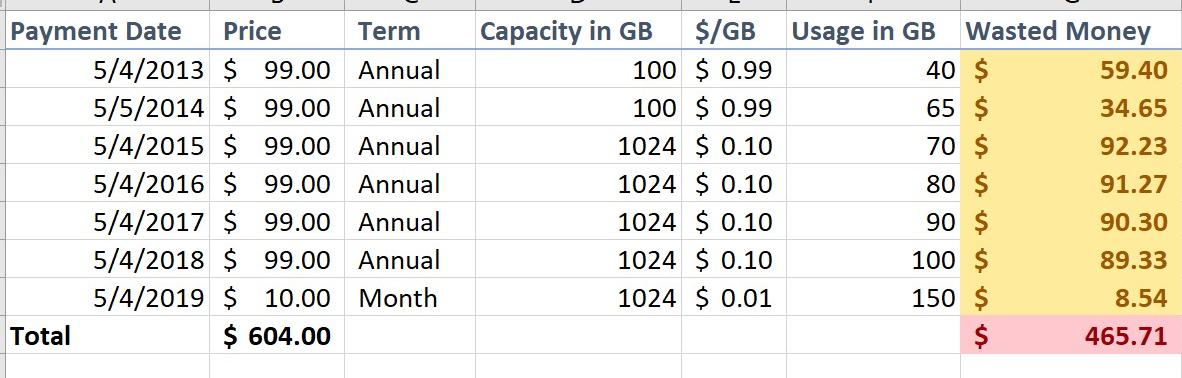Click the $/GB header cell
1182x378 pixels.
click(x=733, y=31)
